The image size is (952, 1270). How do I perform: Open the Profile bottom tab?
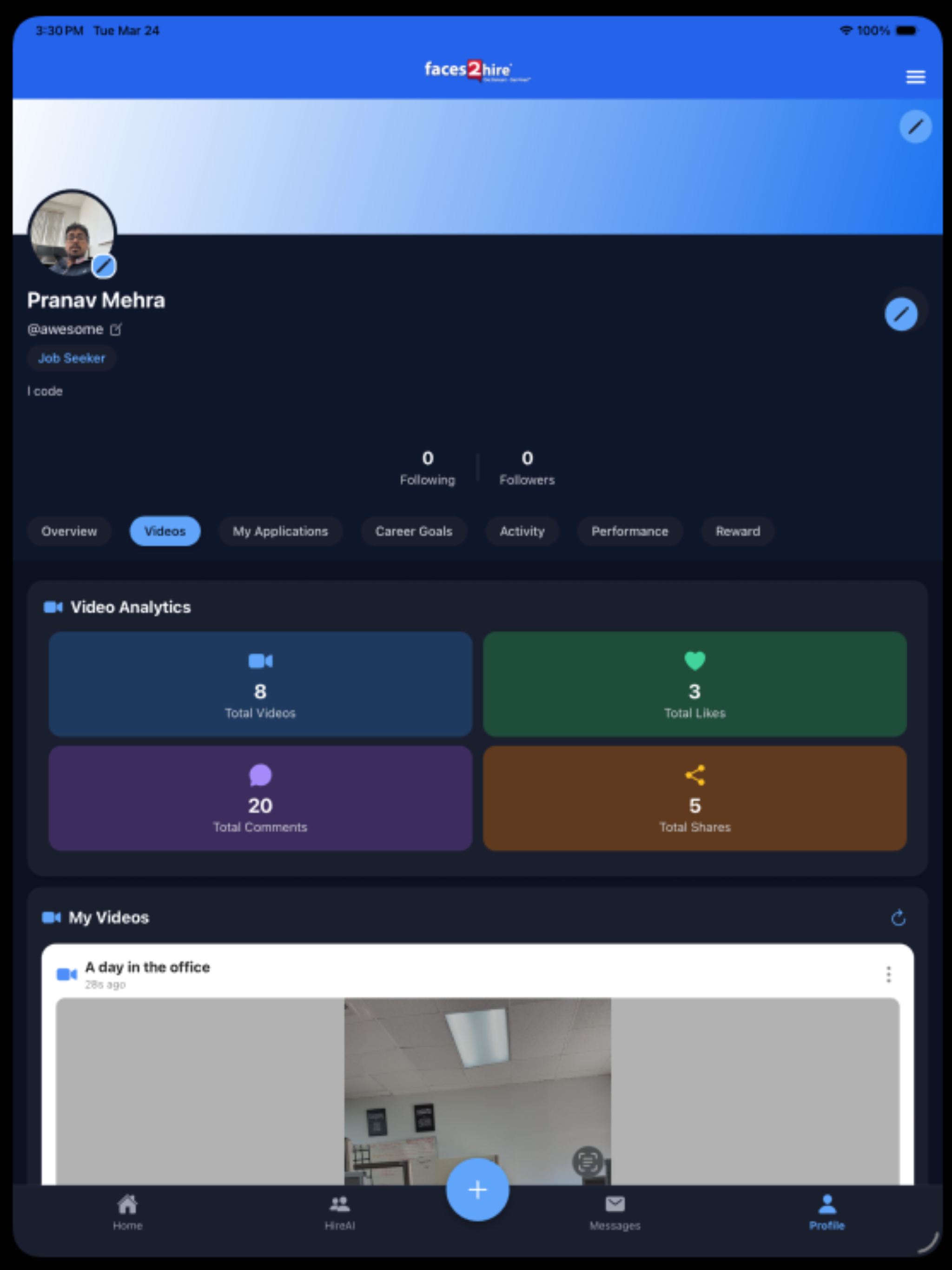pyautogui.click(x=827, y=1212)
